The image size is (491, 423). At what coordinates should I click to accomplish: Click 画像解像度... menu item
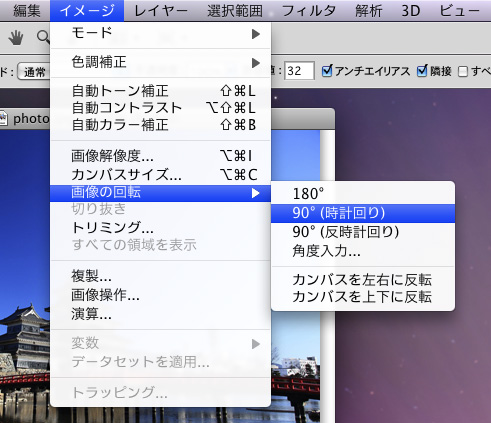coord(160,156)
